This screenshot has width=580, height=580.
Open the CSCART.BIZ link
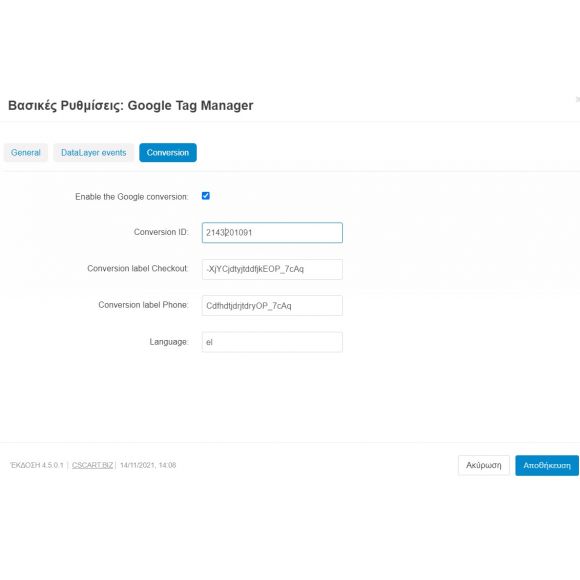(x=92, y=465)
